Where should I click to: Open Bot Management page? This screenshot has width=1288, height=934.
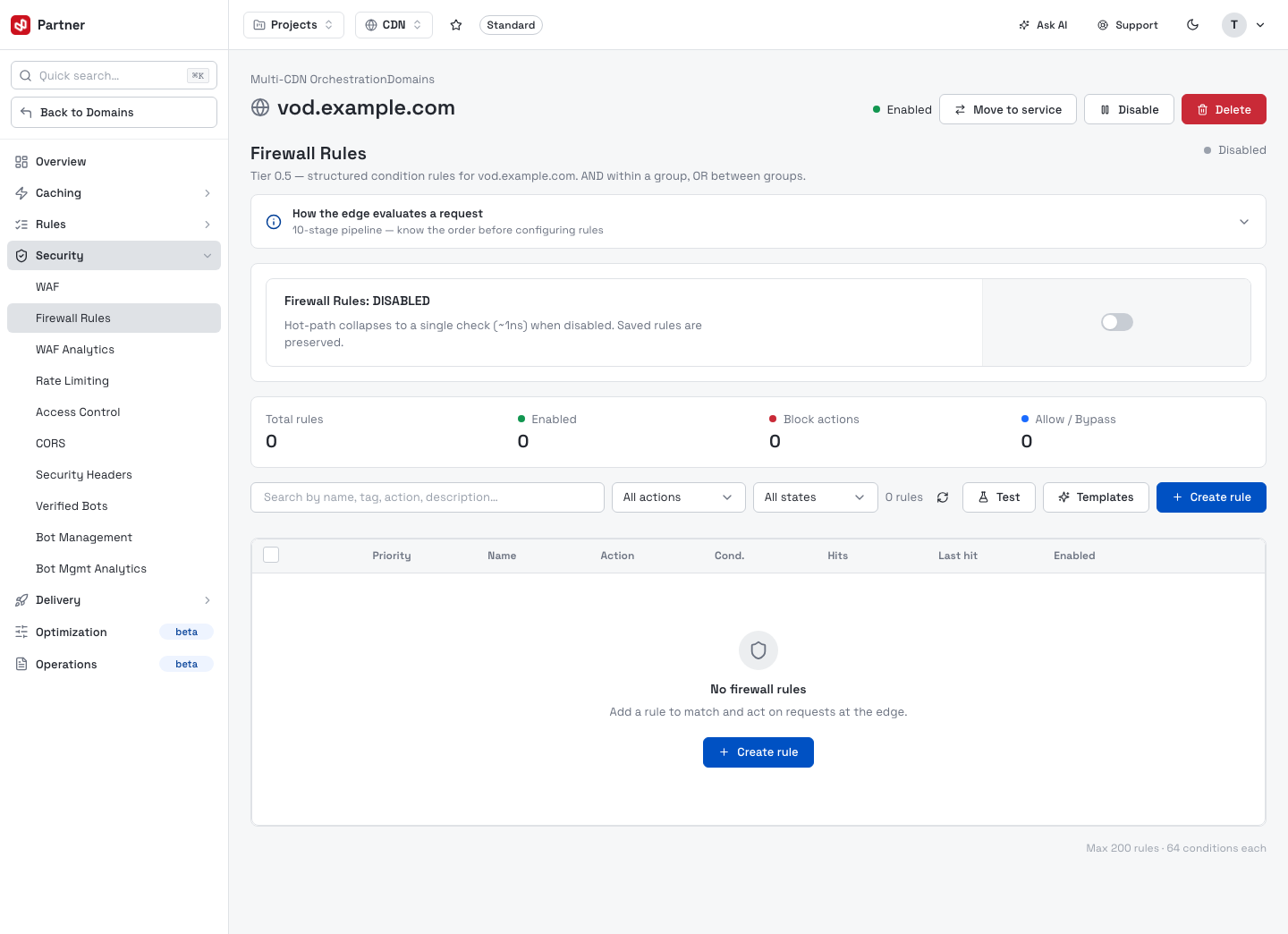click(x=114, y=538)
